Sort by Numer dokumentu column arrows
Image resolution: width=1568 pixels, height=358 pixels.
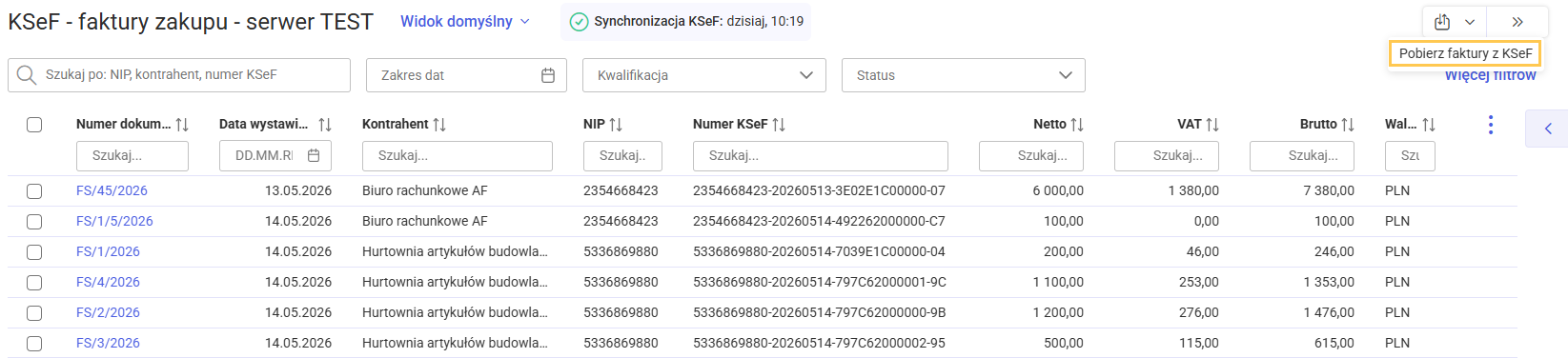pyautogui.click(x=182, y=125)
